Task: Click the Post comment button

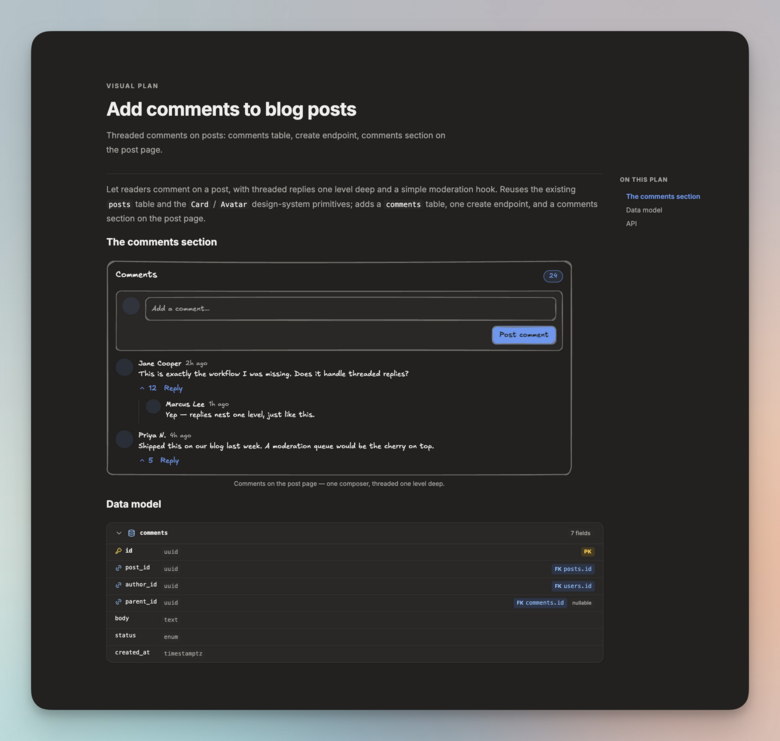Action: (x=524, y=335)
